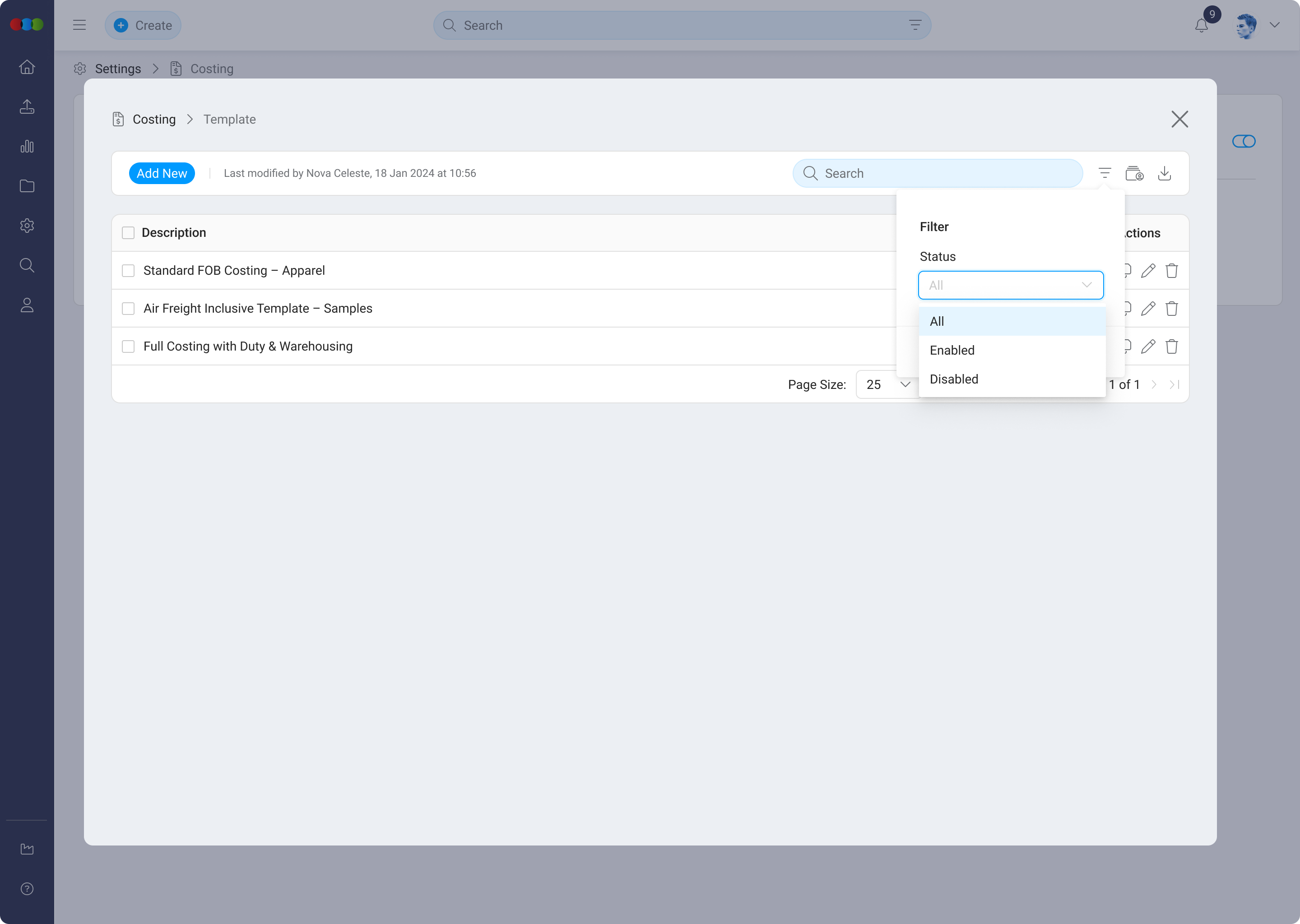Click the Add New button
The height and width of the screenshot is (924, 1300).
coord(162,174)
